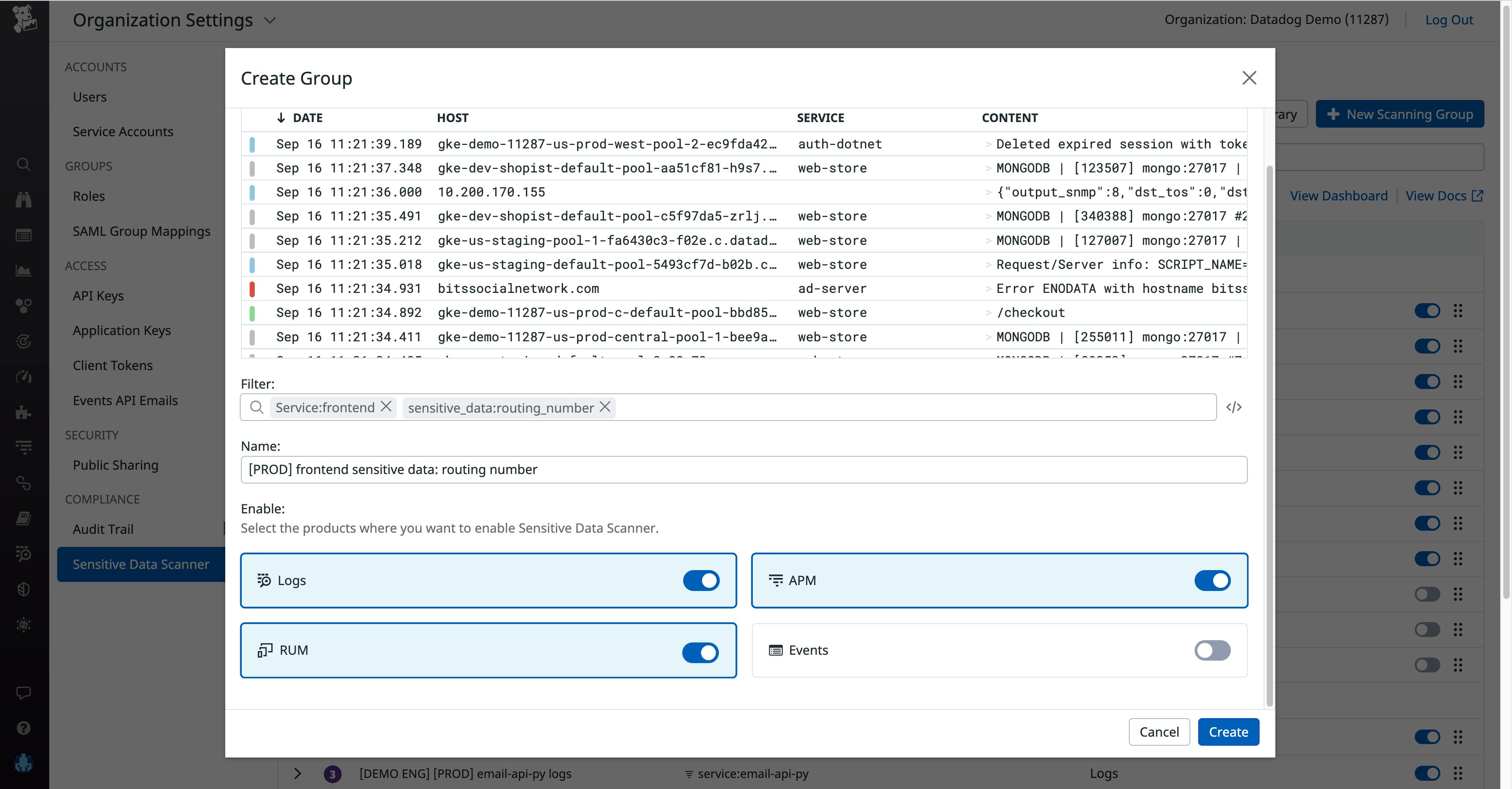Click the search magnifying glass in sidebar
Viewport: 1512px width, 789px height.
click(24, 165)
